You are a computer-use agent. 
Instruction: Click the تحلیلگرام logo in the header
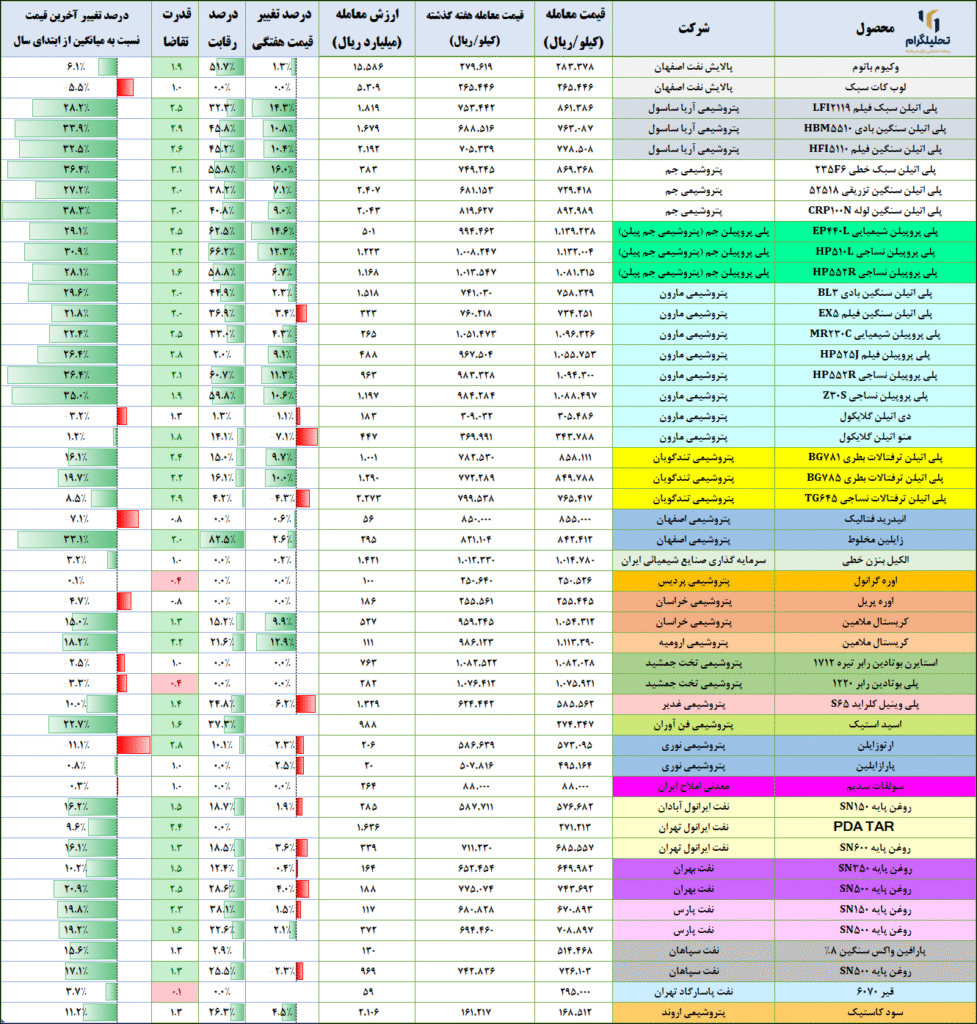tap(939, 28)
